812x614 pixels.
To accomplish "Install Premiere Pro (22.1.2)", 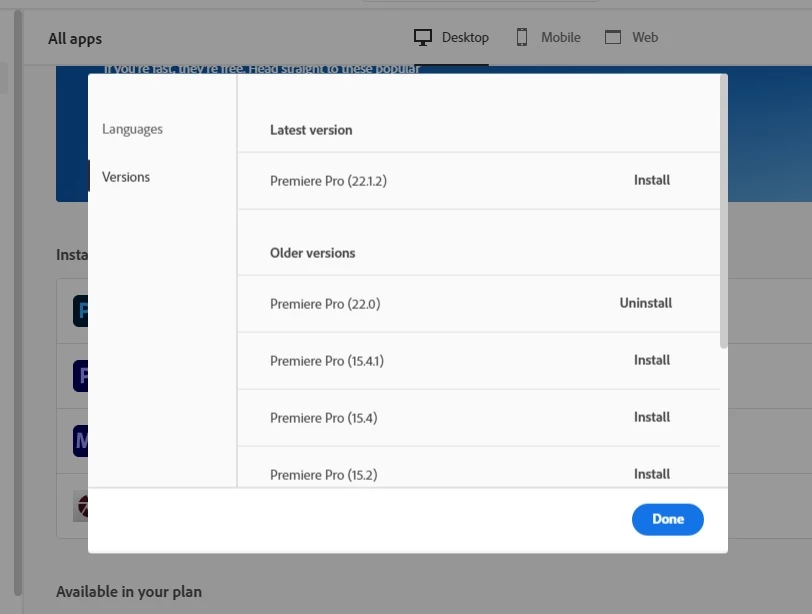I will point(651,180).
